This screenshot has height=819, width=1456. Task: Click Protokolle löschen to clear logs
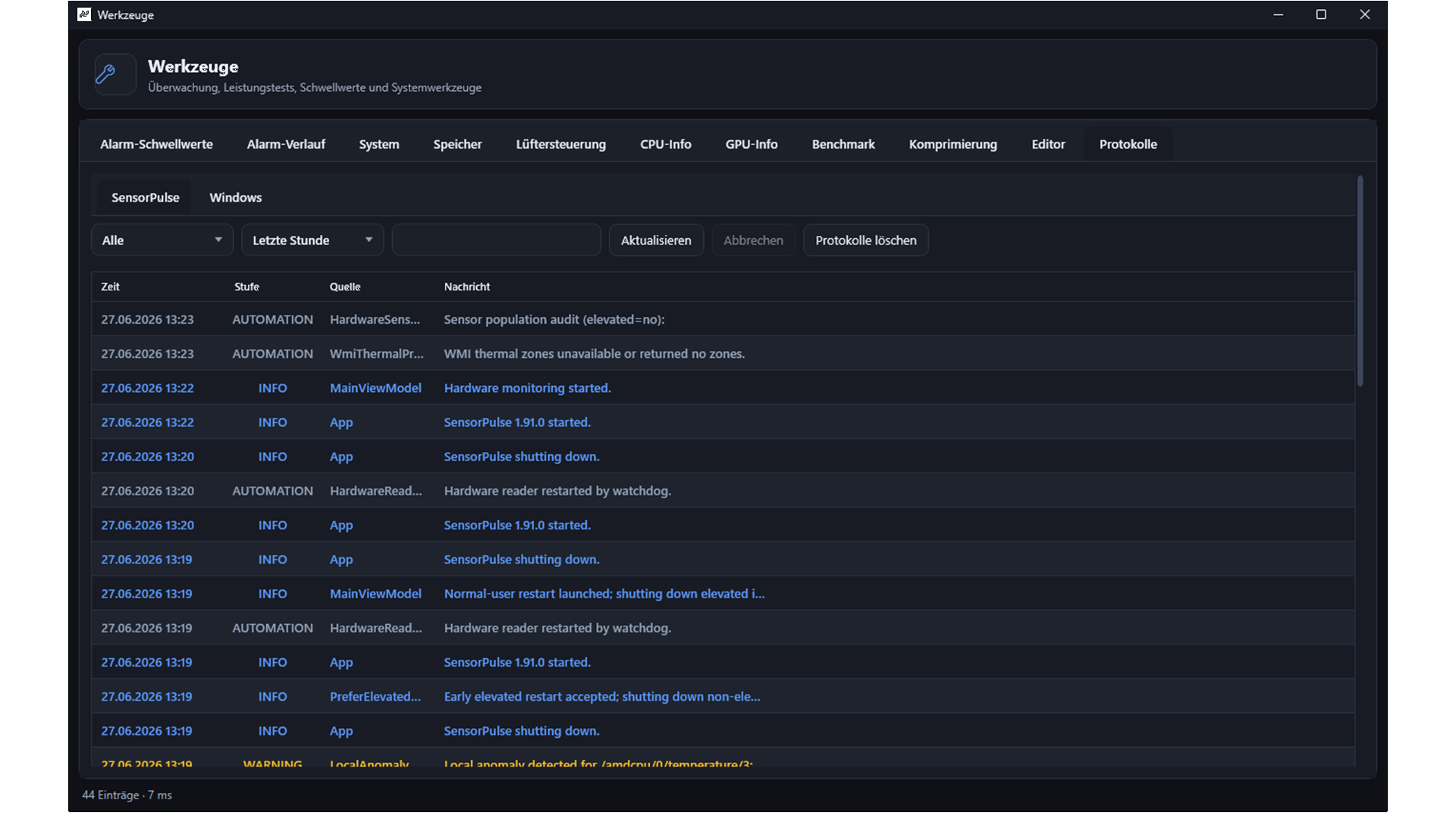[866, 240]
